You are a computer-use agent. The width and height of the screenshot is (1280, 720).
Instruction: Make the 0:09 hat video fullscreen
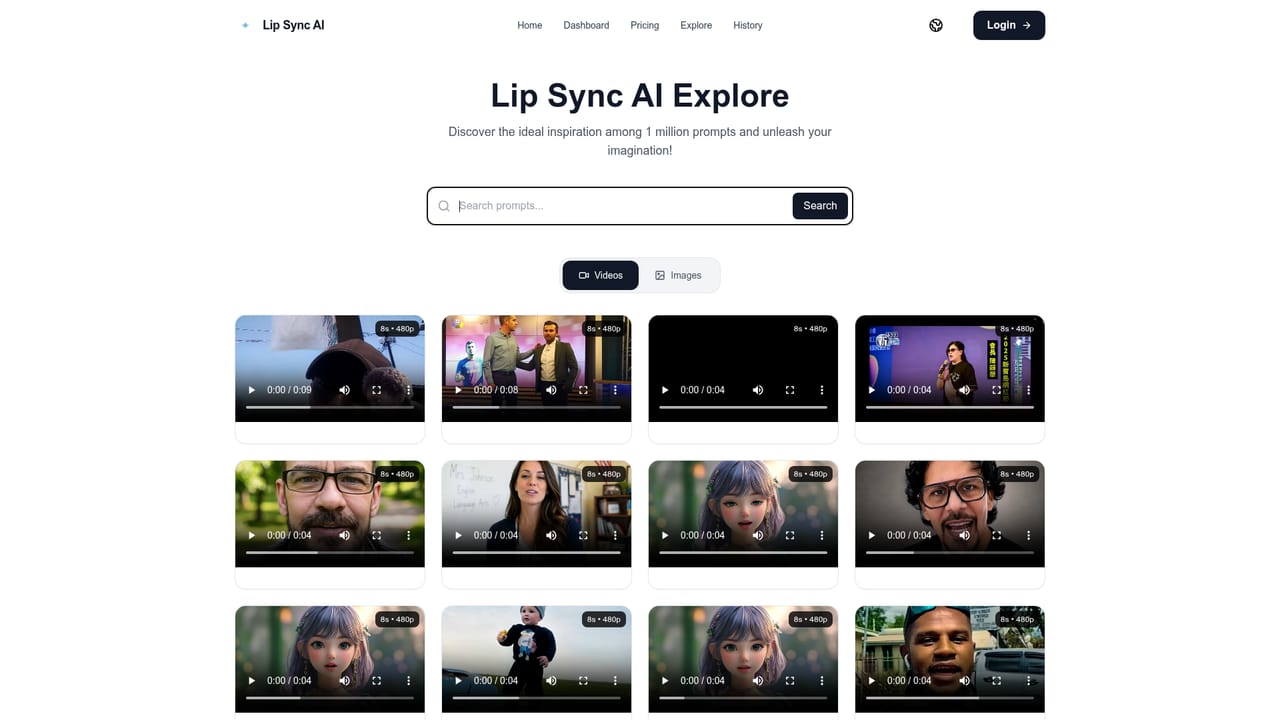coord(377,390)
